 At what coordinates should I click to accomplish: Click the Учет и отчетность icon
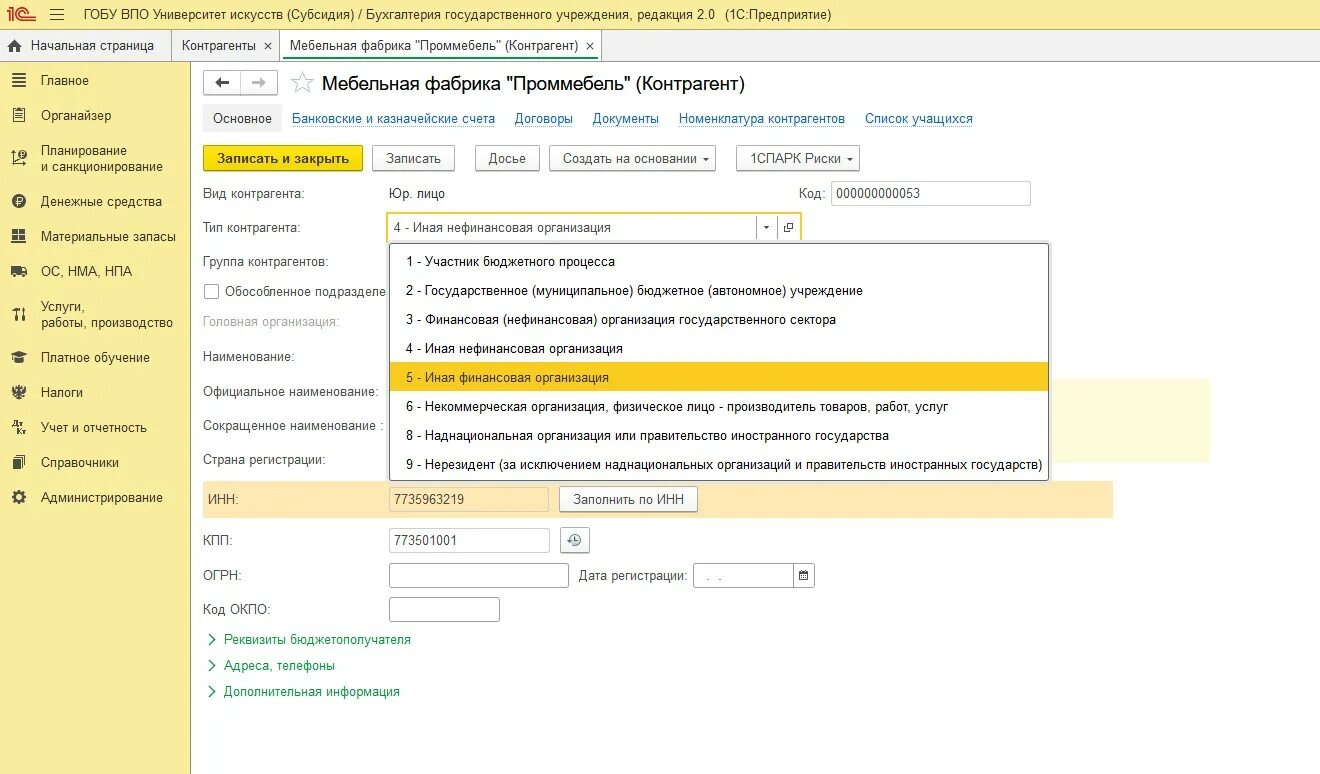[x=19, y=428]
